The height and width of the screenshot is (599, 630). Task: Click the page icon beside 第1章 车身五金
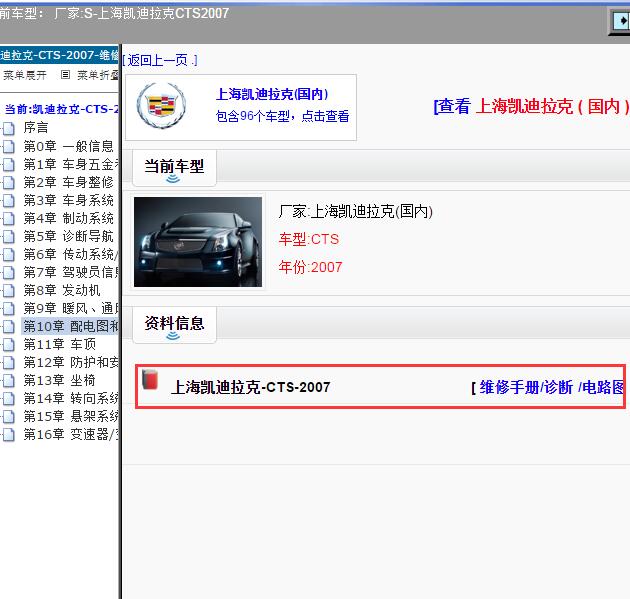click(x=9, y=164)
